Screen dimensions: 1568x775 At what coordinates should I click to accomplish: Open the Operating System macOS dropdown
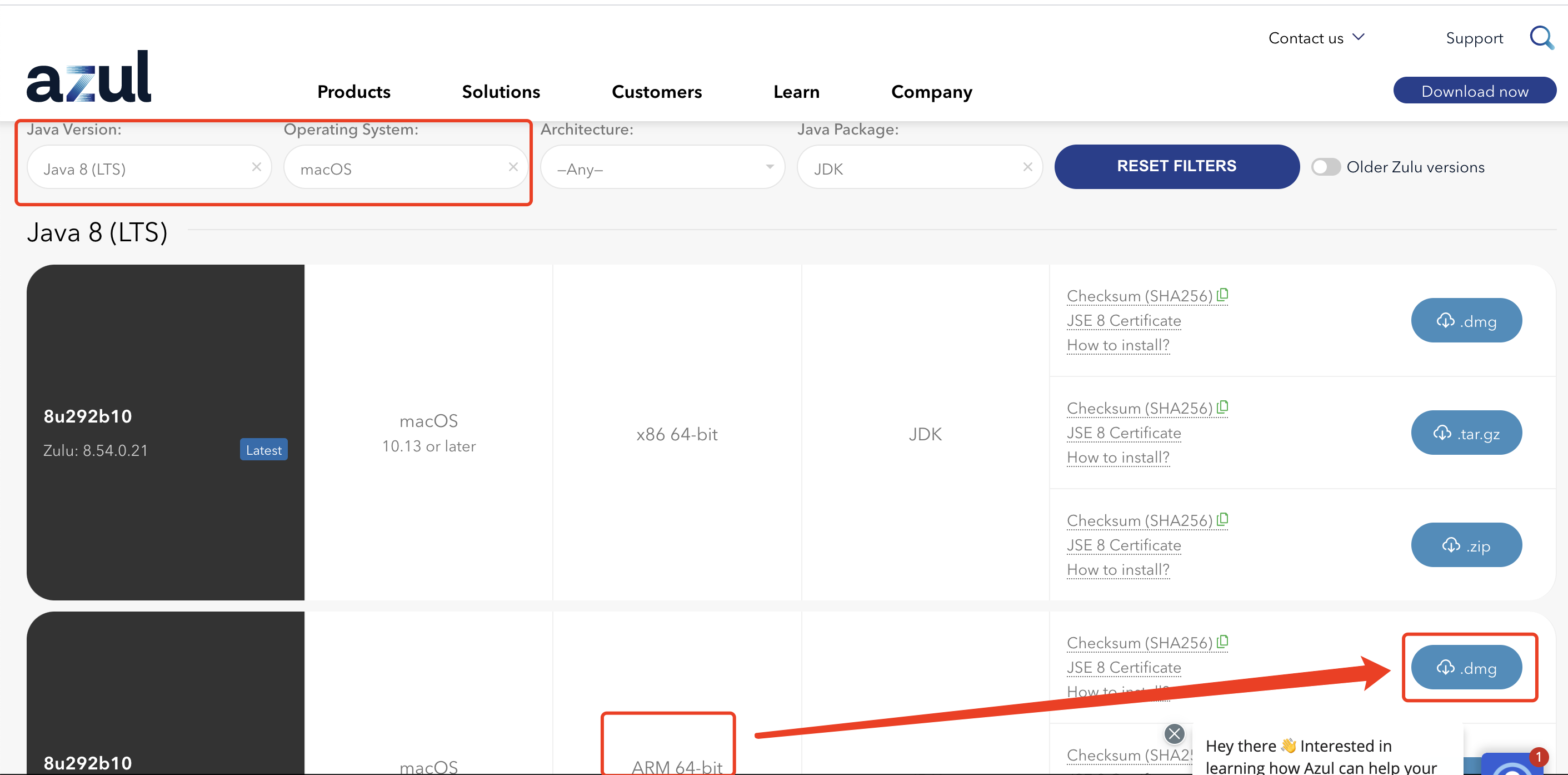click(406, 167)
